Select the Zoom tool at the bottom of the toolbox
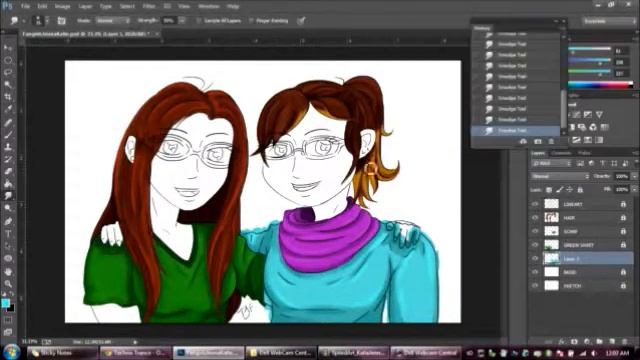The image size is (640, 360). point(8,284)
